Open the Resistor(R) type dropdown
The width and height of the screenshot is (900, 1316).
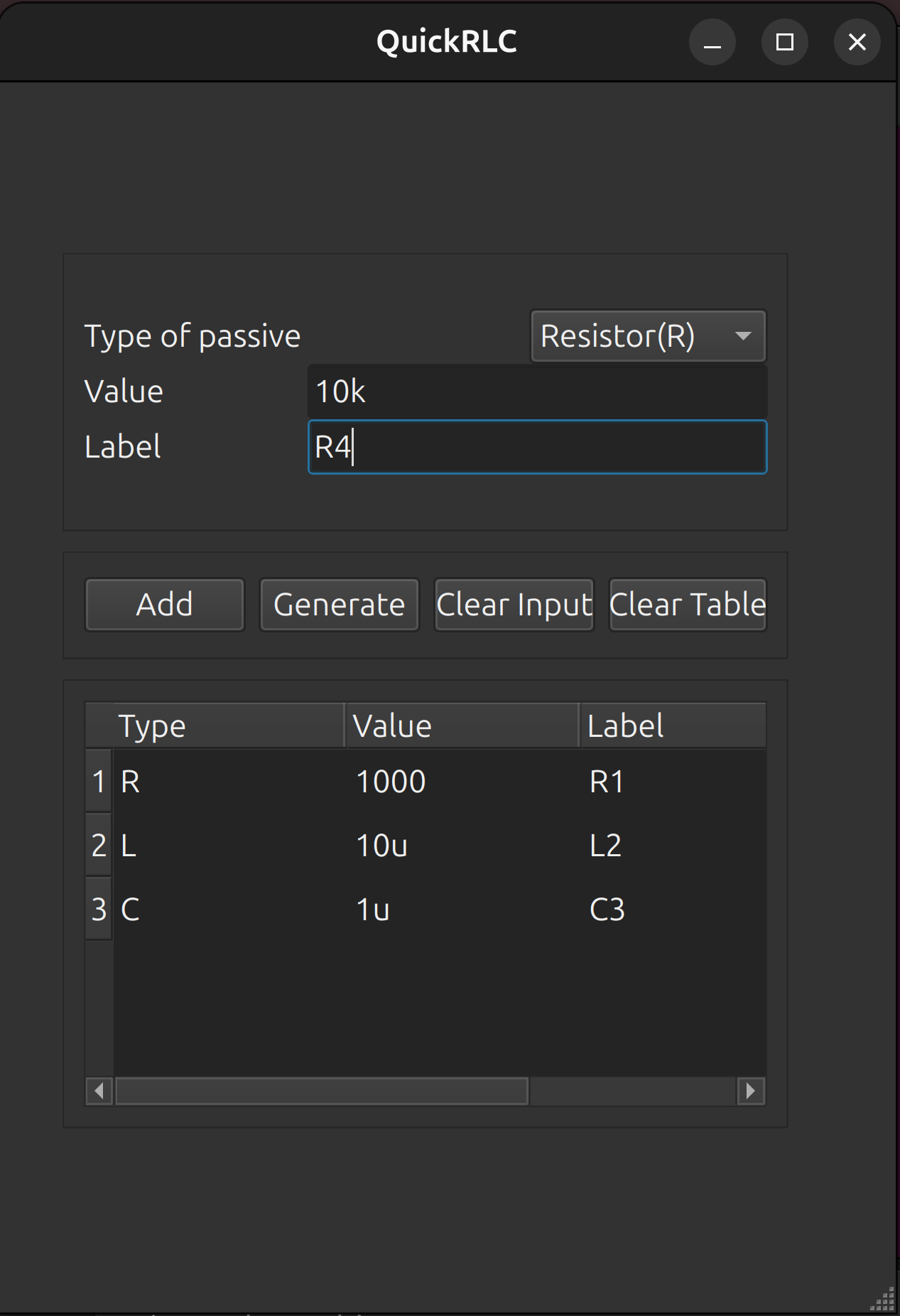coord(647,336)
